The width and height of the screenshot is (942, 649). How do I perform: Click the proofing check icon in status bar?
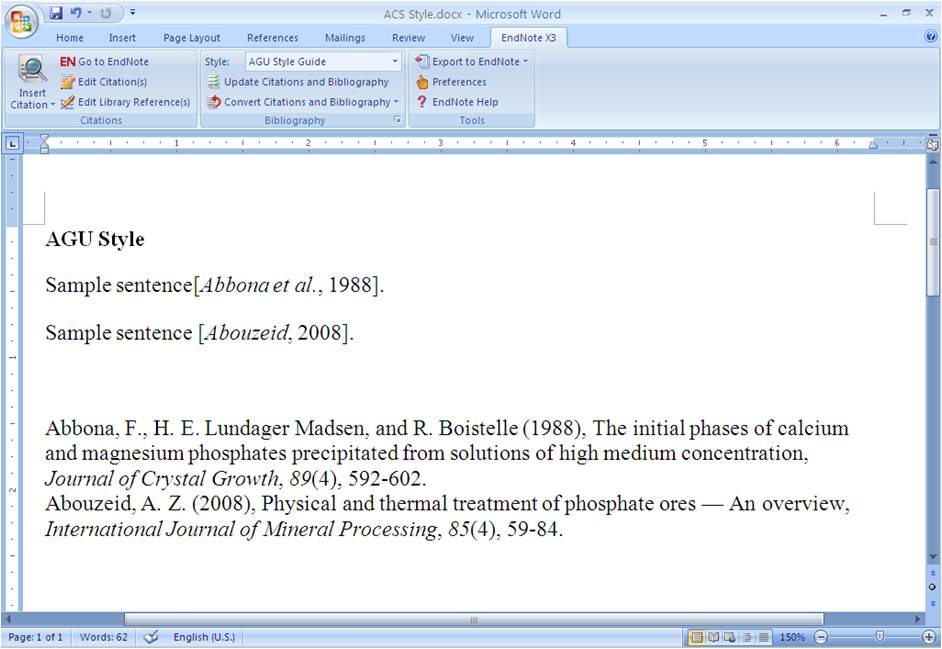(x=151, y=637)
